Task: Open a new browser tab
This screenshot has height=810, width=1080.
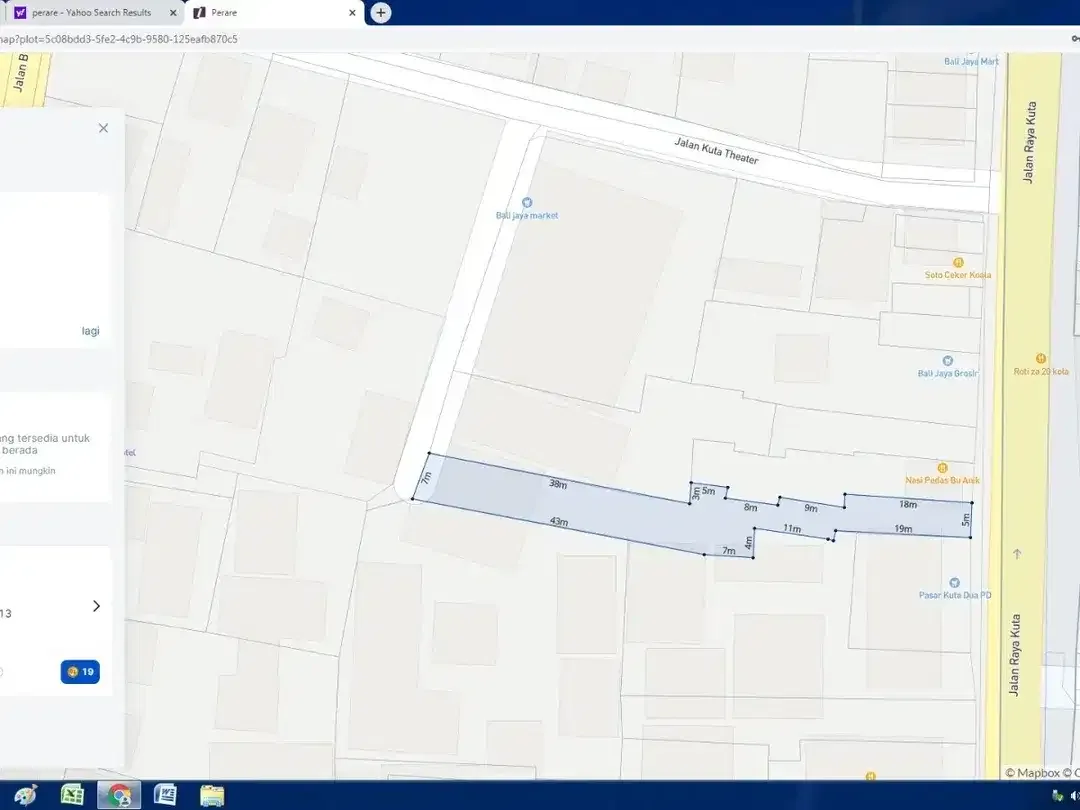Action: (x=381, y=12)
